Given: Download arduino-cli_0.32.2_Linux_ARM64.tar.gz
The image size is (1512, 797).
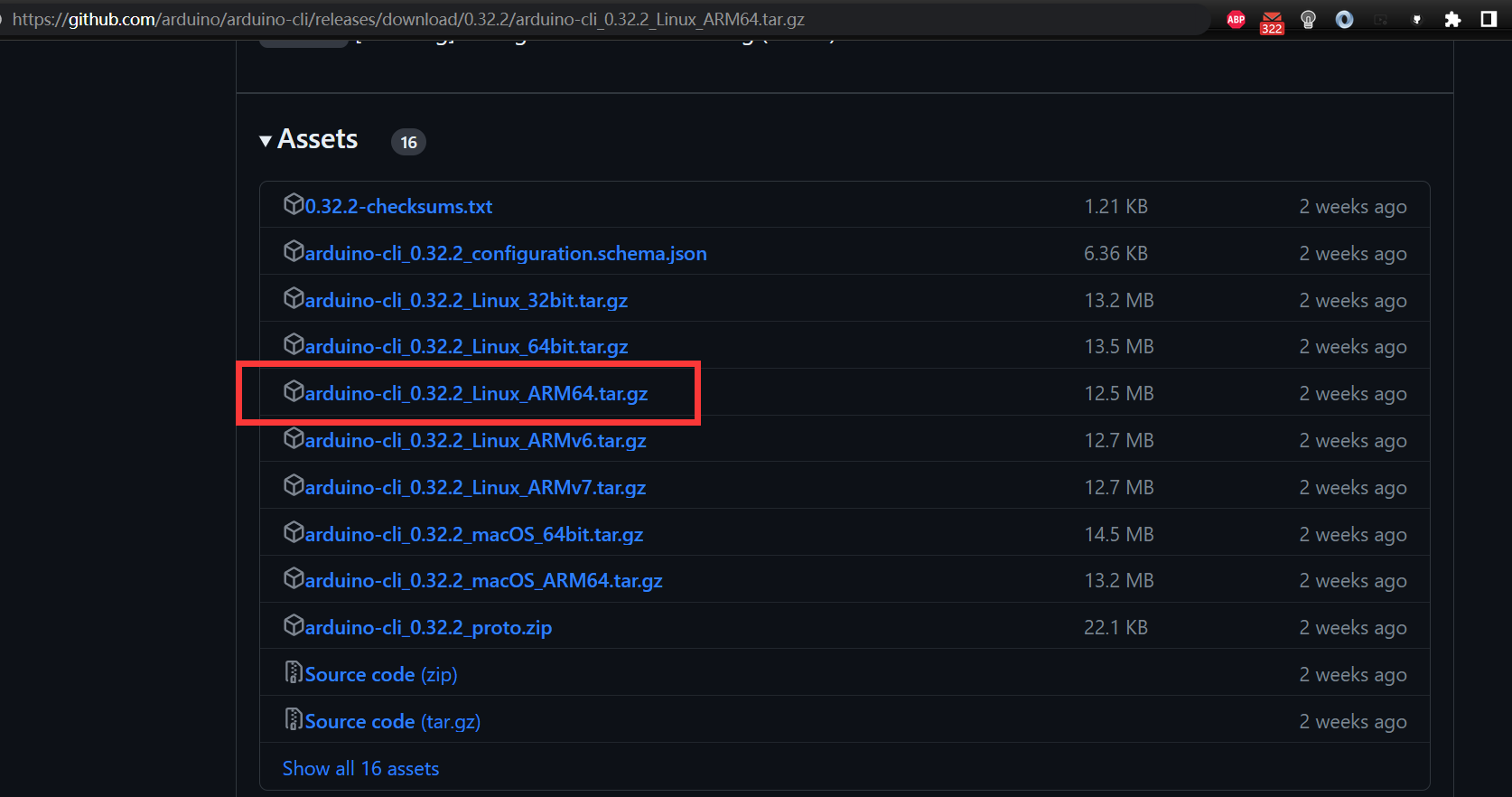Looking at the screenshot, I should 476,394.
